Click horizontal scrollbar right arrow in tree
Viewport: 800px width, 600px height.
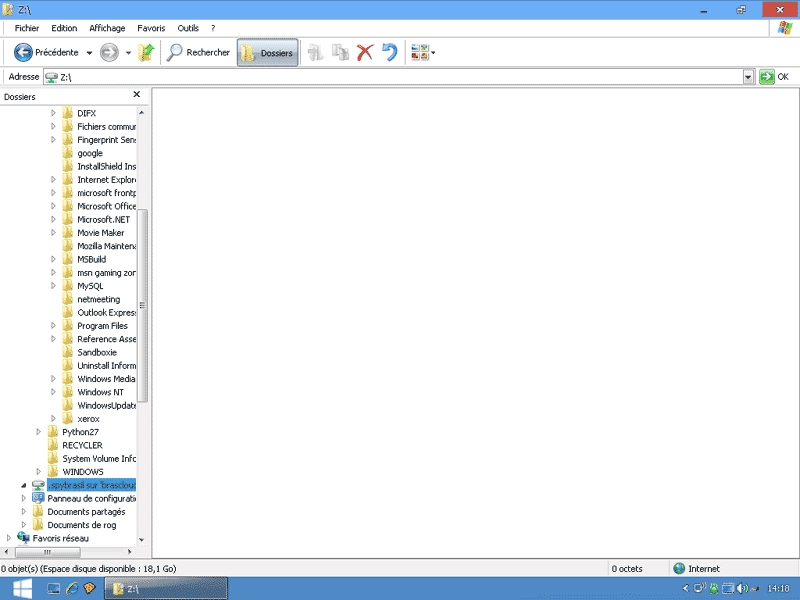coord(130,552)
